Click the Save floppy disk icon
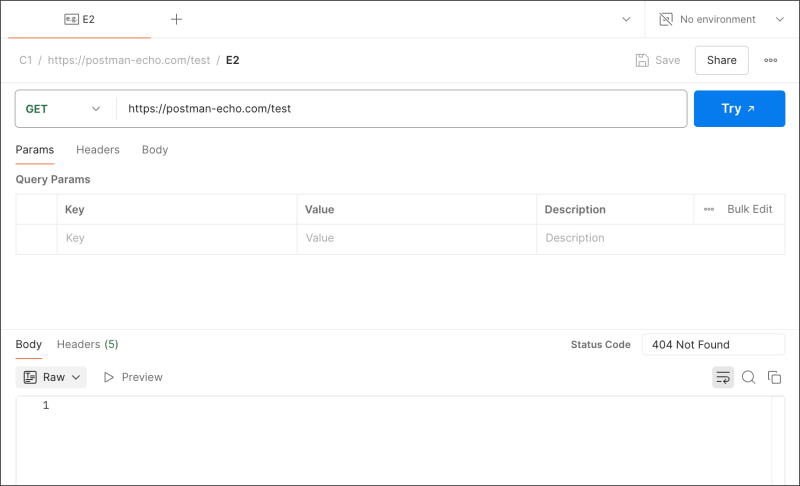The height and width of the screenshot is (486, 800). 642,60
